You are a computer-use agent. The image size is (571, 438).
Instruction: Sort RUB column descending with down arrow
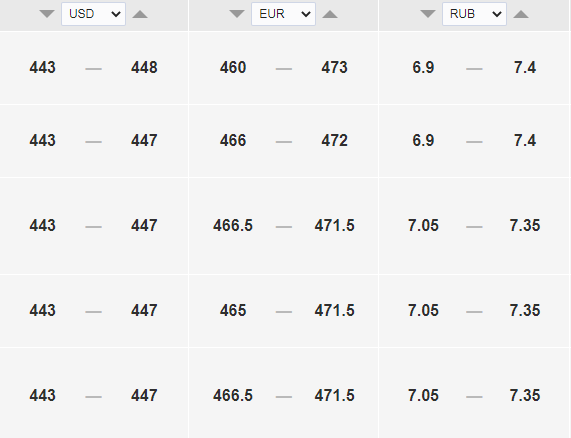(x=428, y=14)
